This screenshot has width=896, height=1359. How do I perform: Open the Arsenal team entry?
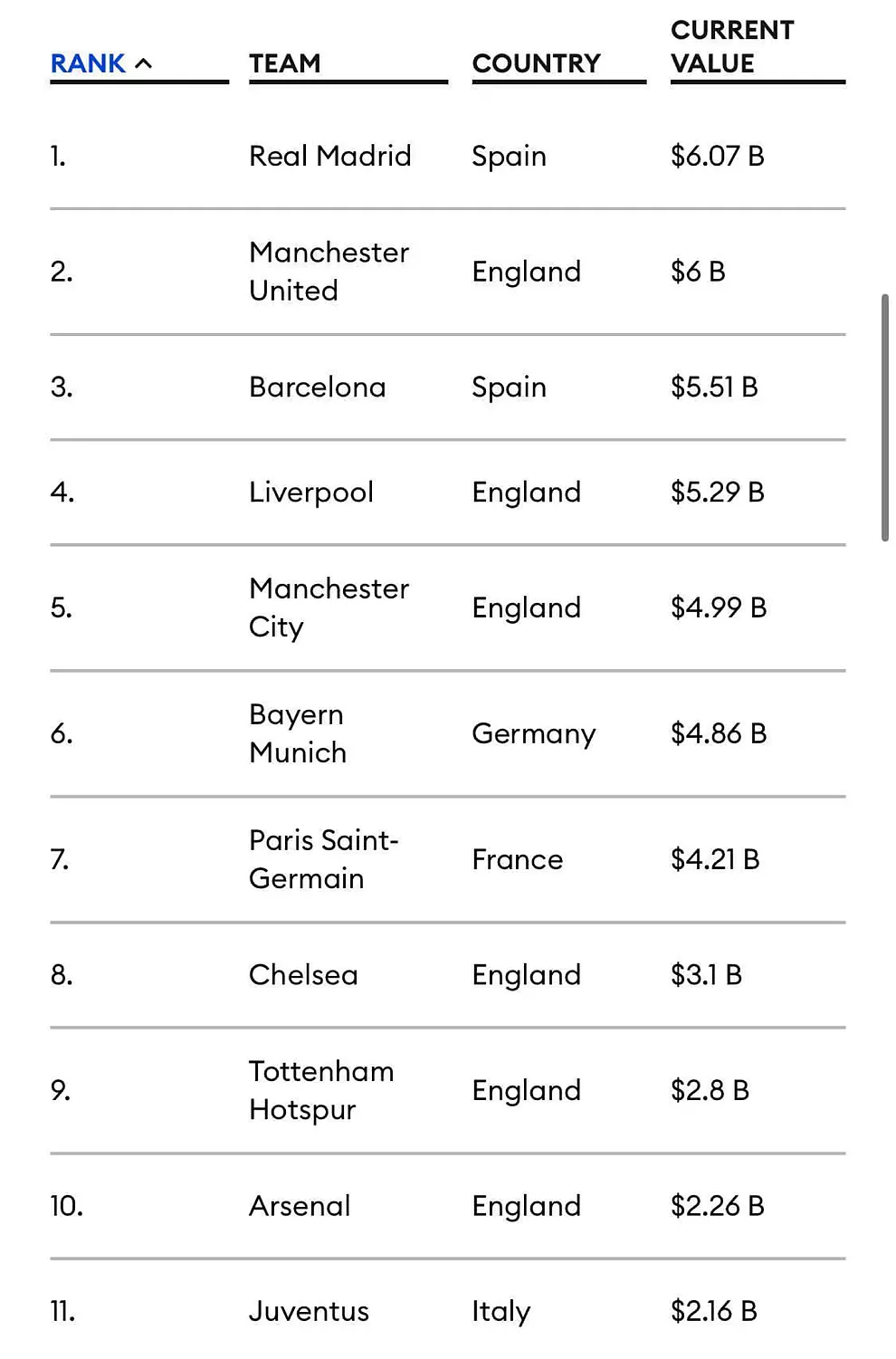[x=299, y=1206]
